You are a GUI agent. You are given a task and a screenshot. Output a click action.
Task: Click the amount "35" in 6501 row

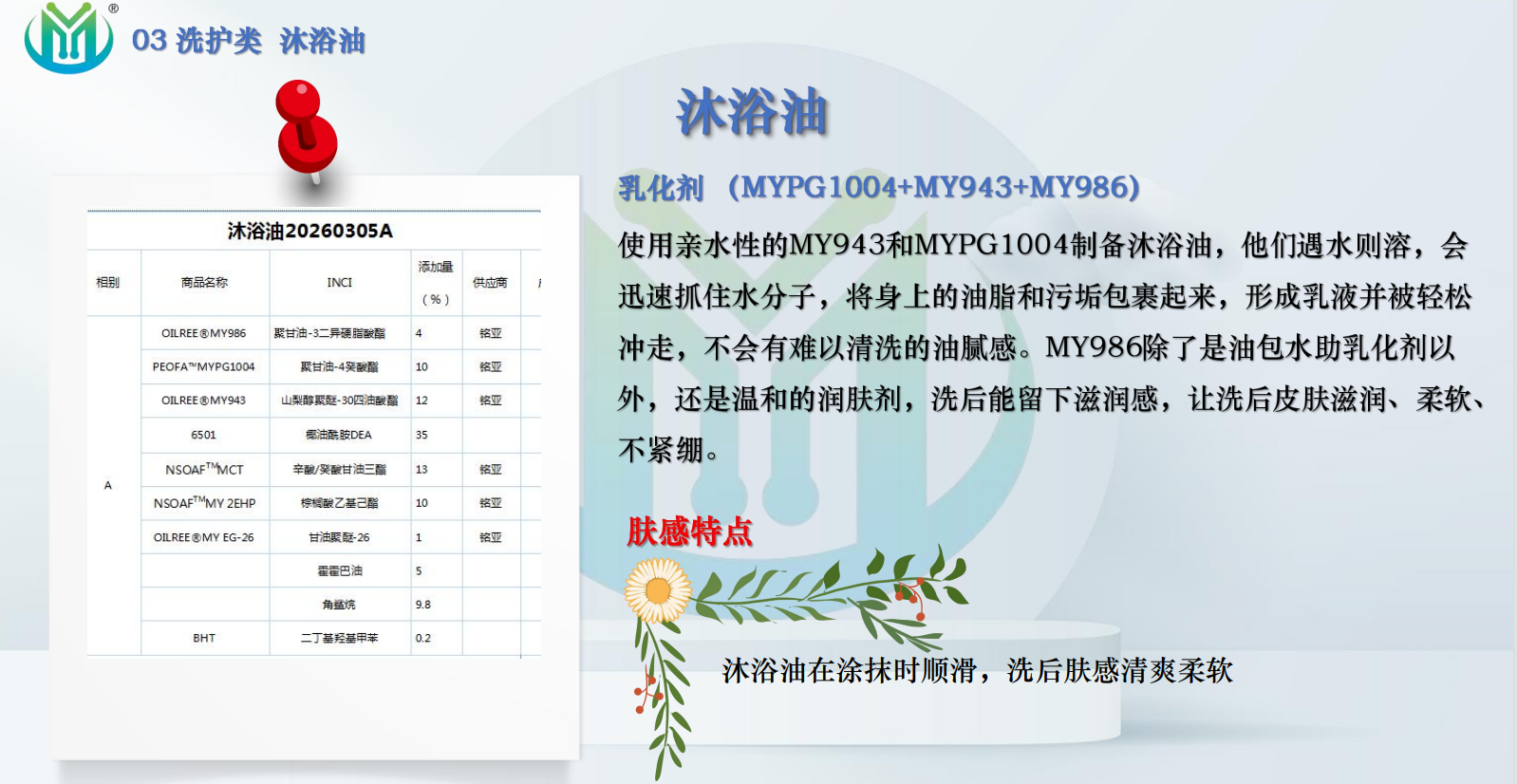coord(421,435)
